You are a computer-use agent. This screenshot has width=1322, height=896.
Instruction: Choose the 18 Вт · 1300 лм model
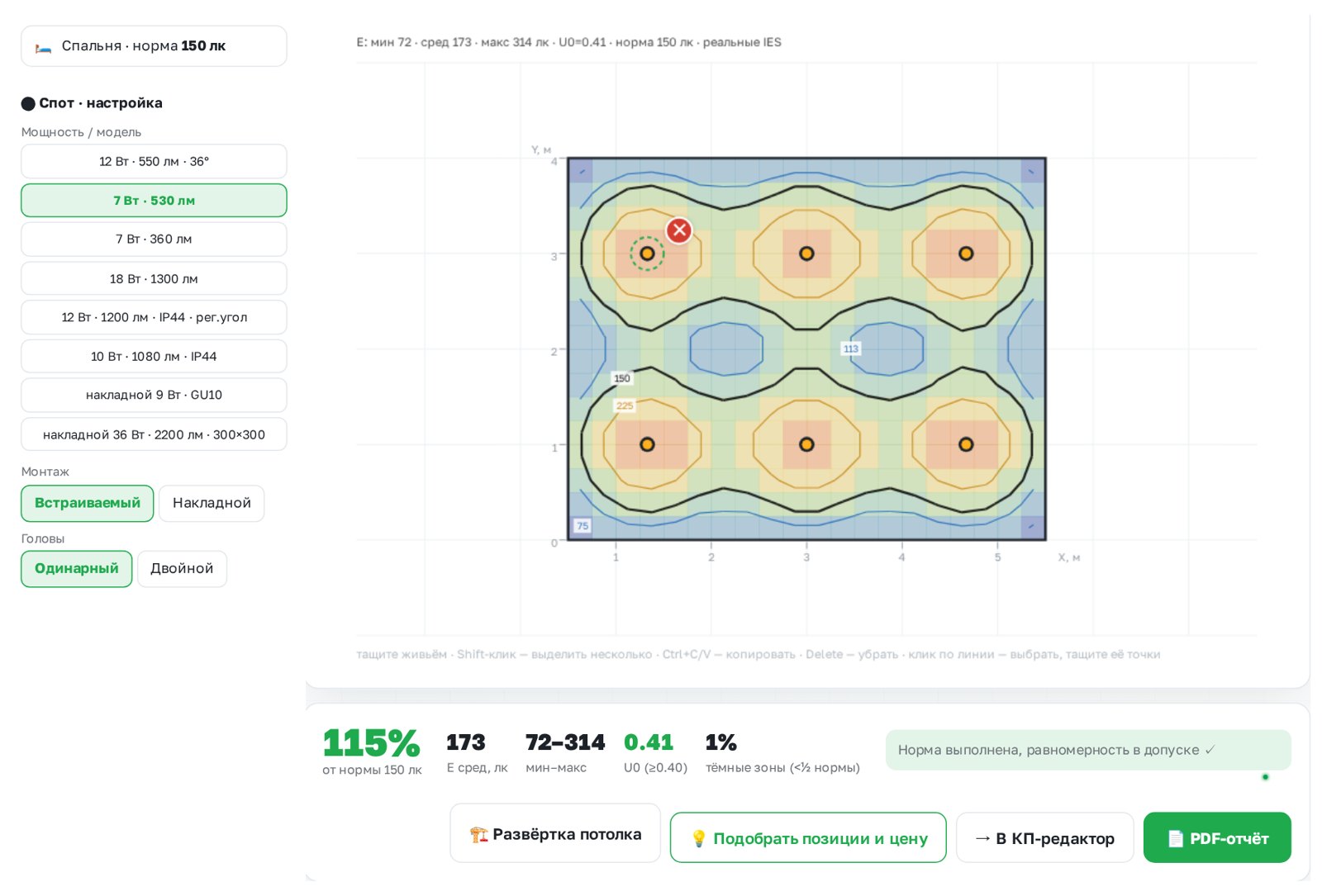(154, 278)
